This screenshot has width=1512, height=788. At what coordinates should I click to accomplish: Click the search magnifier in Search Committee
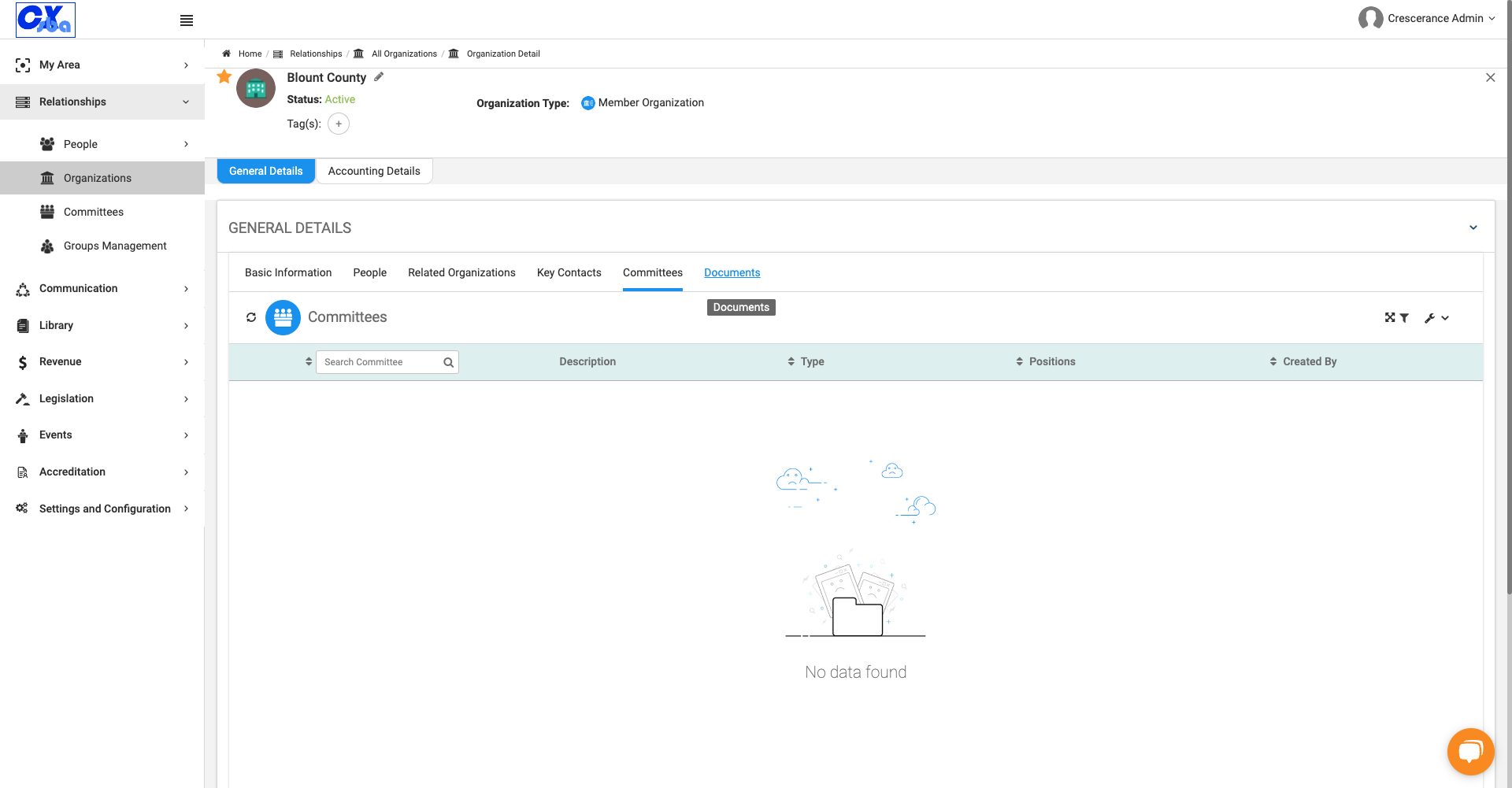click(448, 362)
